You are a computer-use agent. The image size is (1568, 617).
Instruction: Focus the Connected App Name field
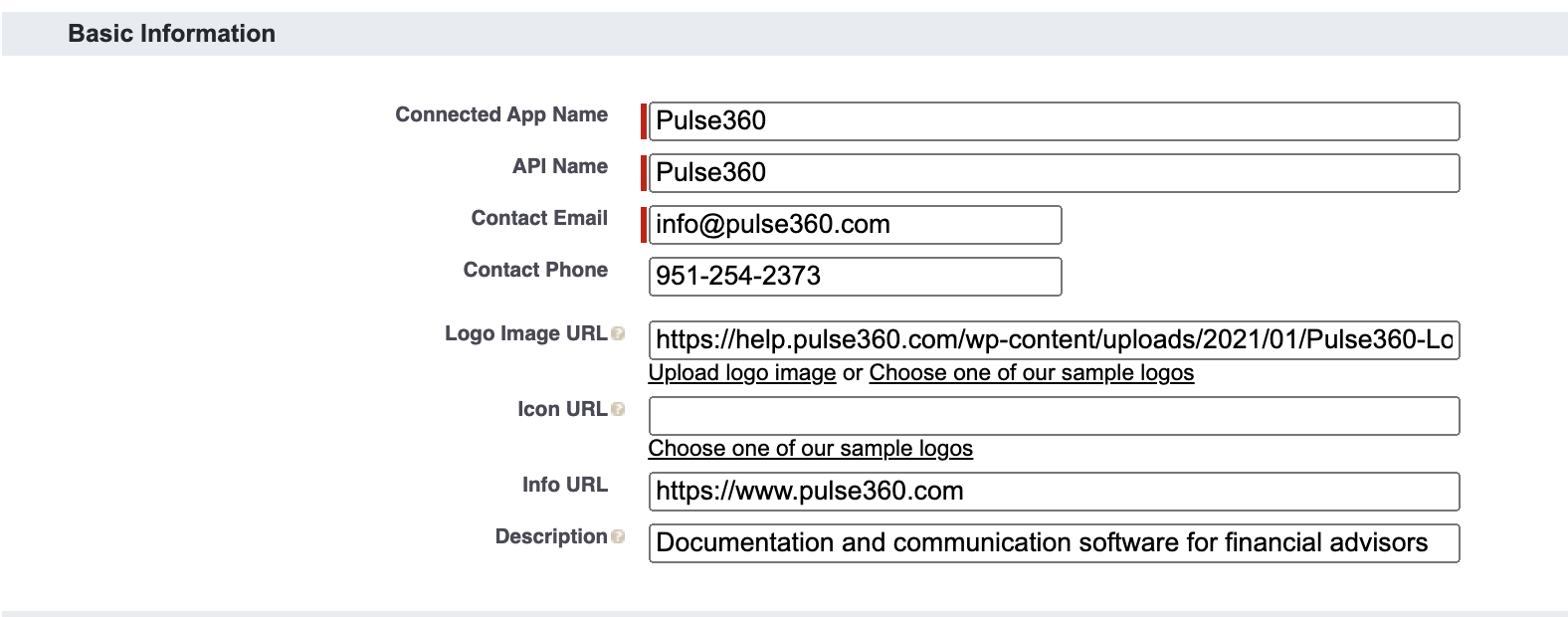[x=1054, y=121]
